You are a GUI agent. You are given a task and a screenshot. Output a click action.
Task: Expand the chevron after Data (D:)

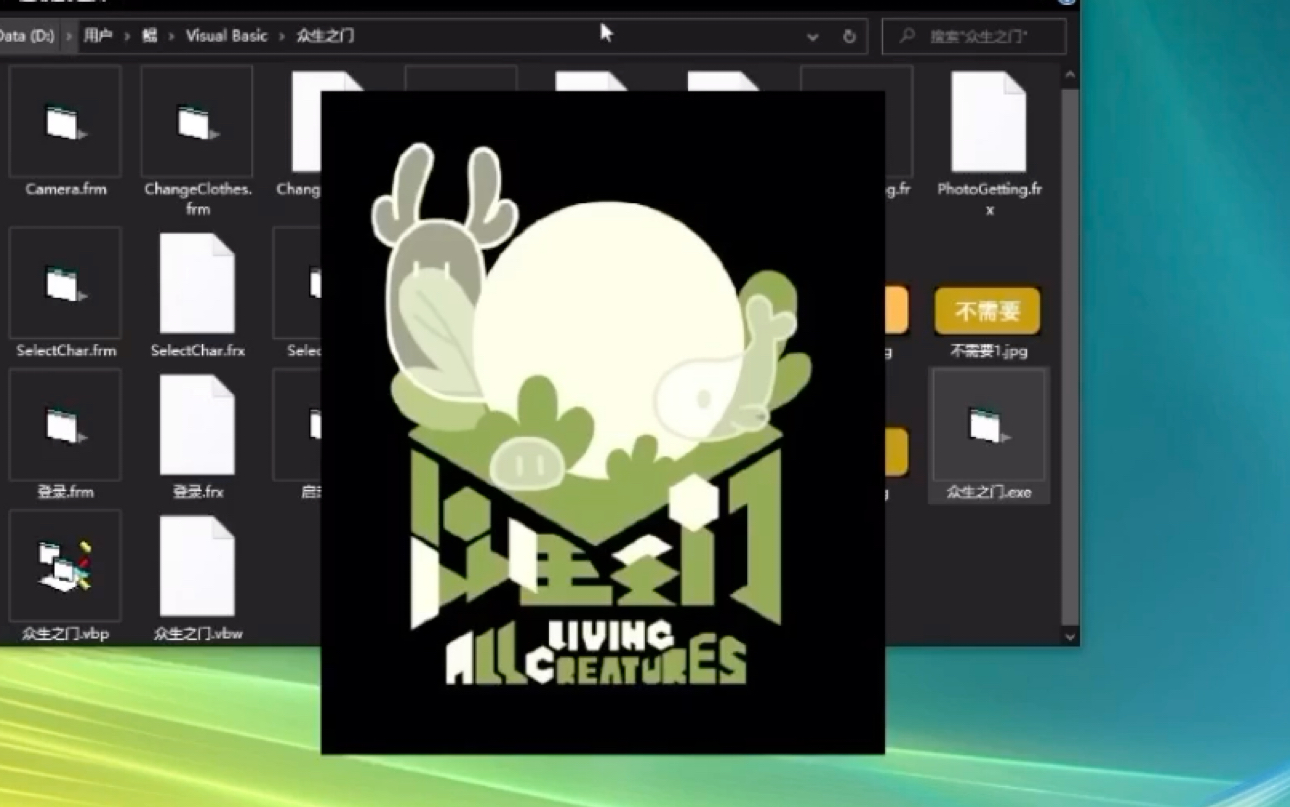coord(69,36)
